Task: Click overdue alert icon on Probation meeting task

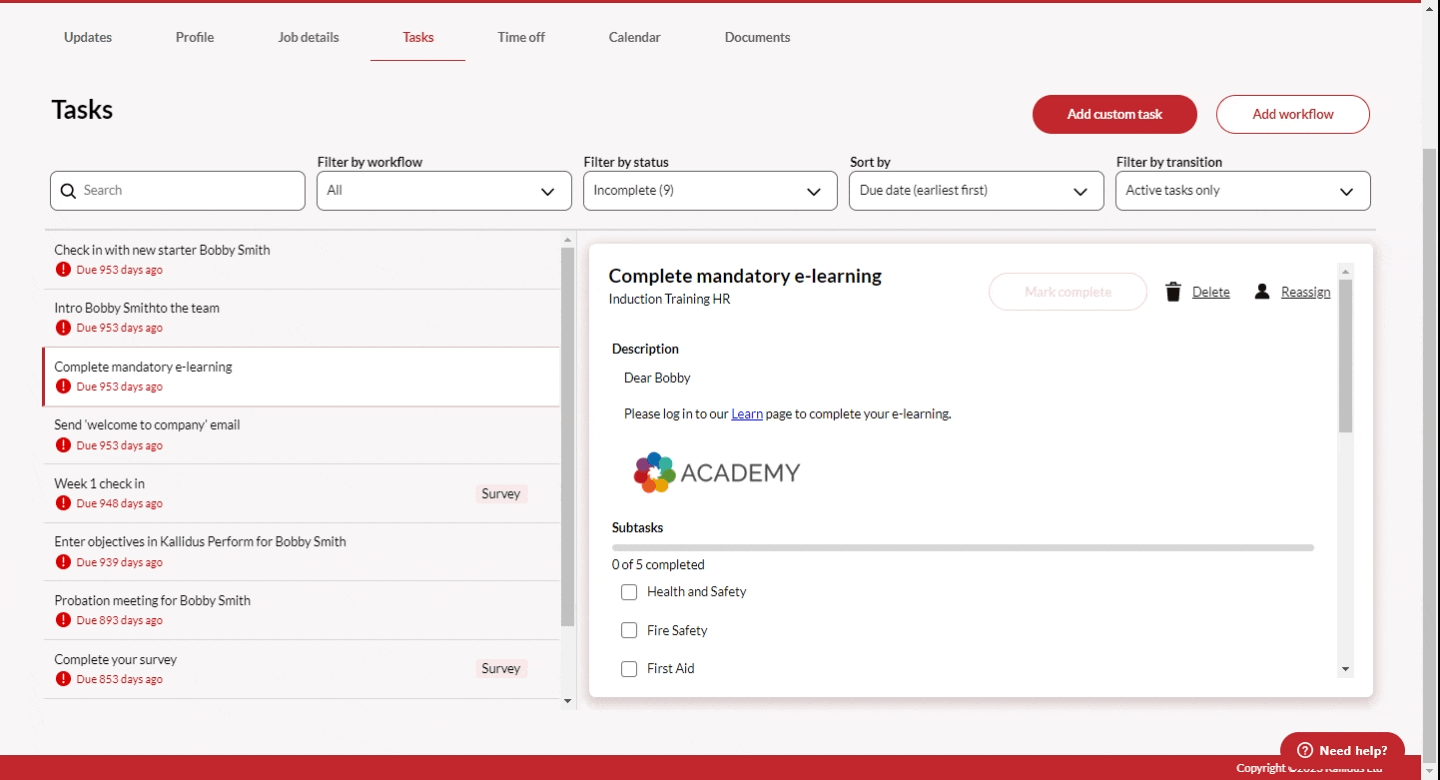Action: pos(63,620)
